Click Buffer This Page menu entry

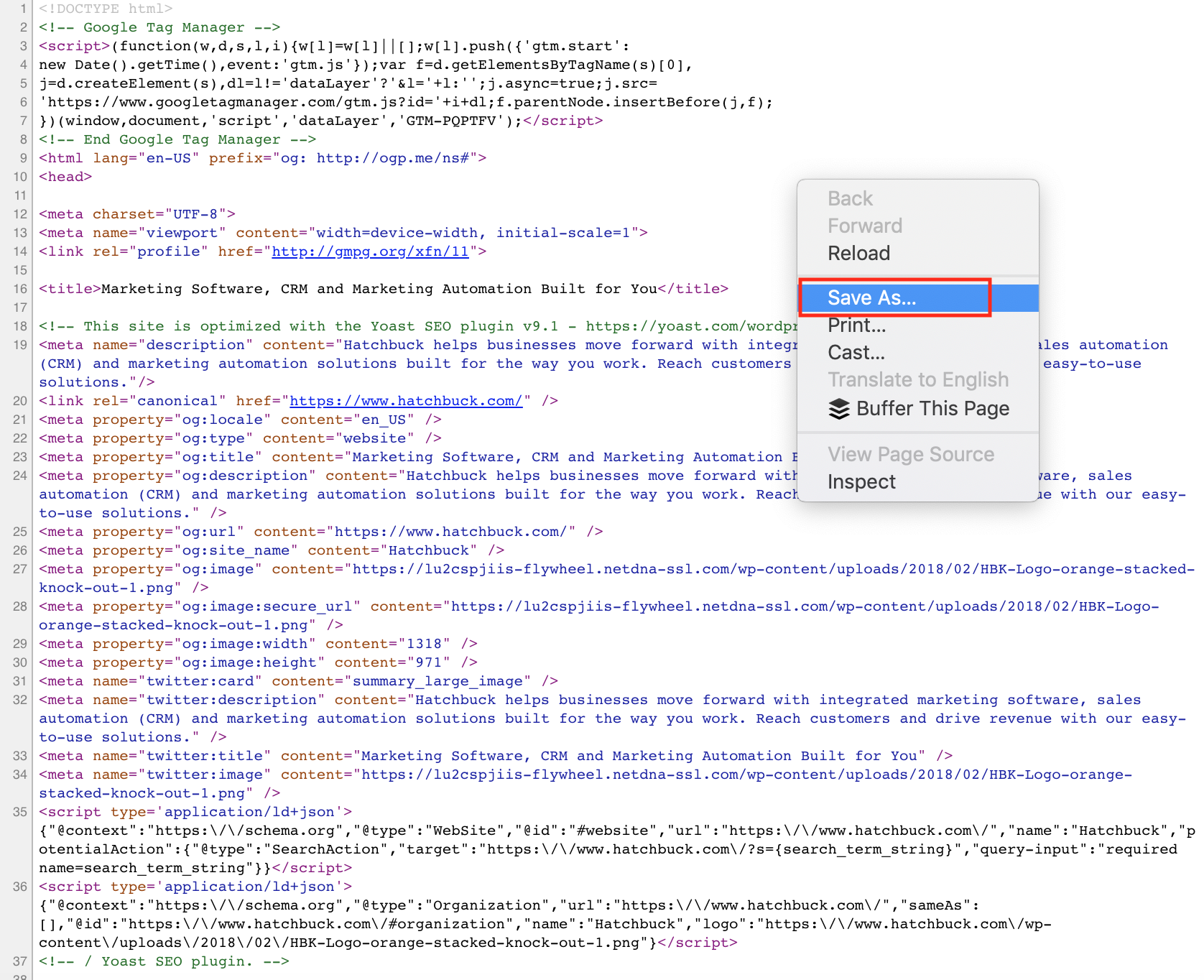pos(918,409)
